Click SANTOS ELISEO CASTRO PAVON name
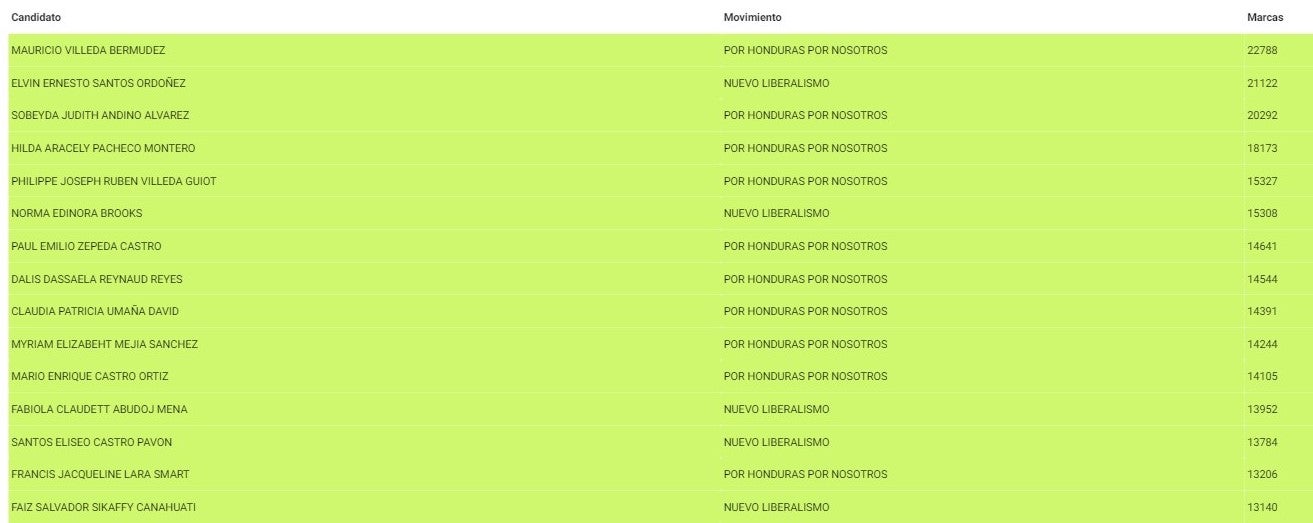The height and width of the screenshot is (523, 1313). (x=91, y=442)
